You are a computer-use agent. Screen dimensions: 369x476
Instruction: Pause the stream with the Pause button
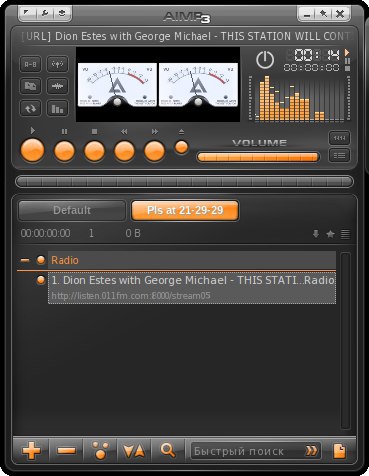click(x=64, y=151)
